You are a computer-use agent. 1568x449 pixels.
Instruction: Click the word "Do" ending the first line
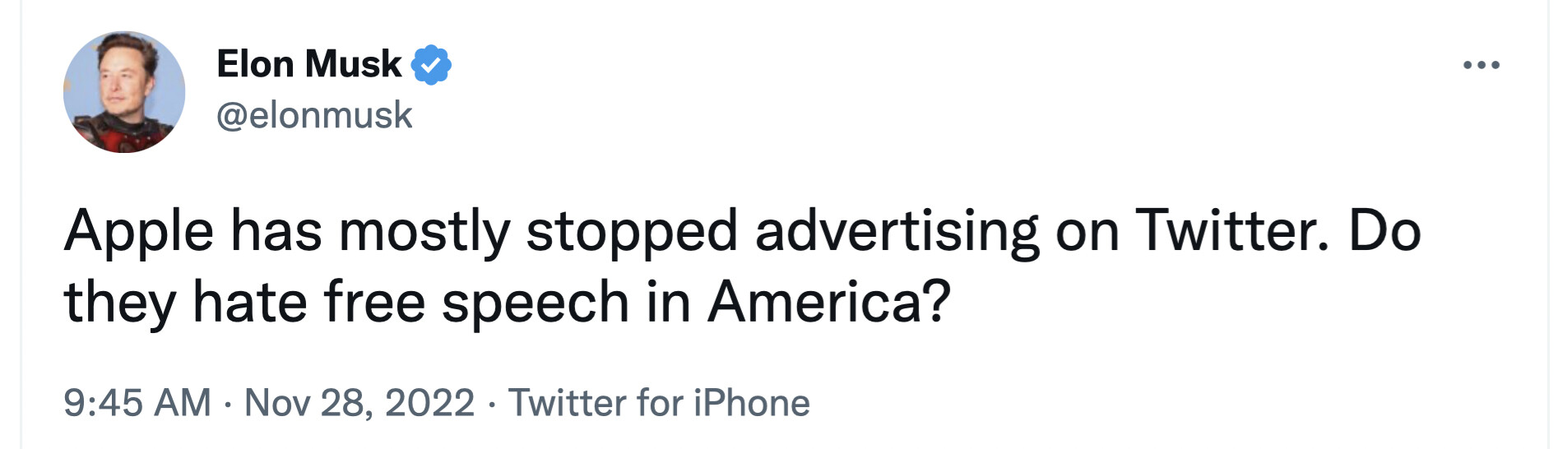coord(1385,230)
